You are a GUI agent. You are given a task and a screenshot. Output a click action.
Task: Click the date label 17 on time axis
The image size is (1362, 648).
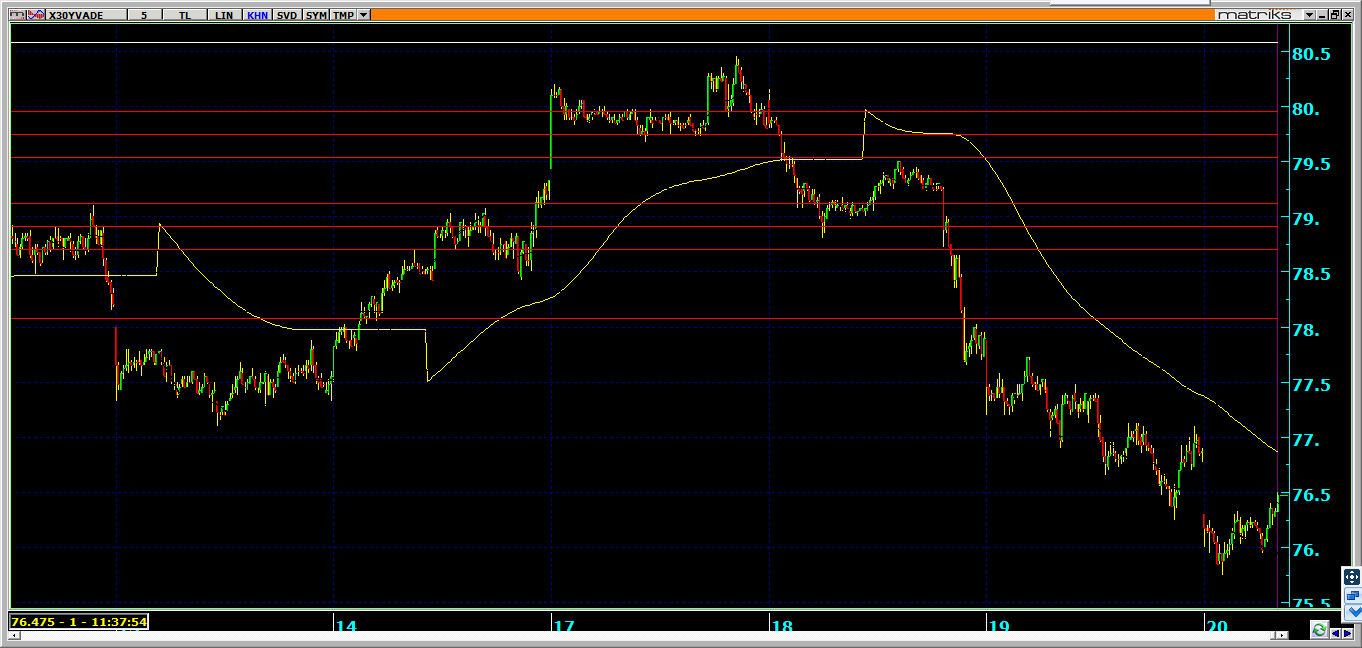[x=563, y=626]
